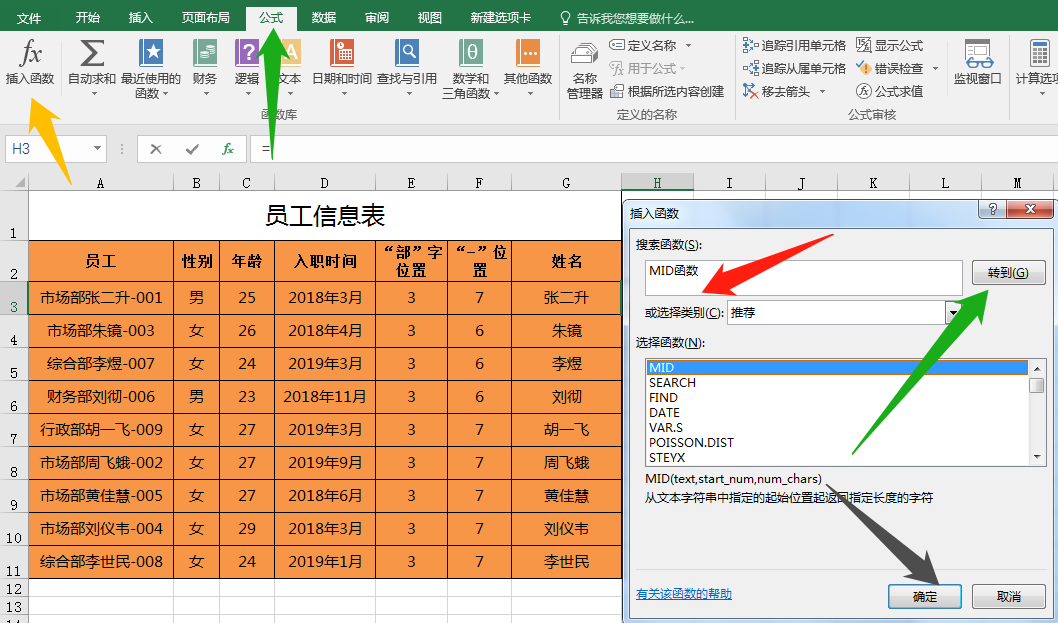Screen dimensions: 1058x623
Task: Expand the Name Box dropdown arrow
Action: click(x=97, y=148)
